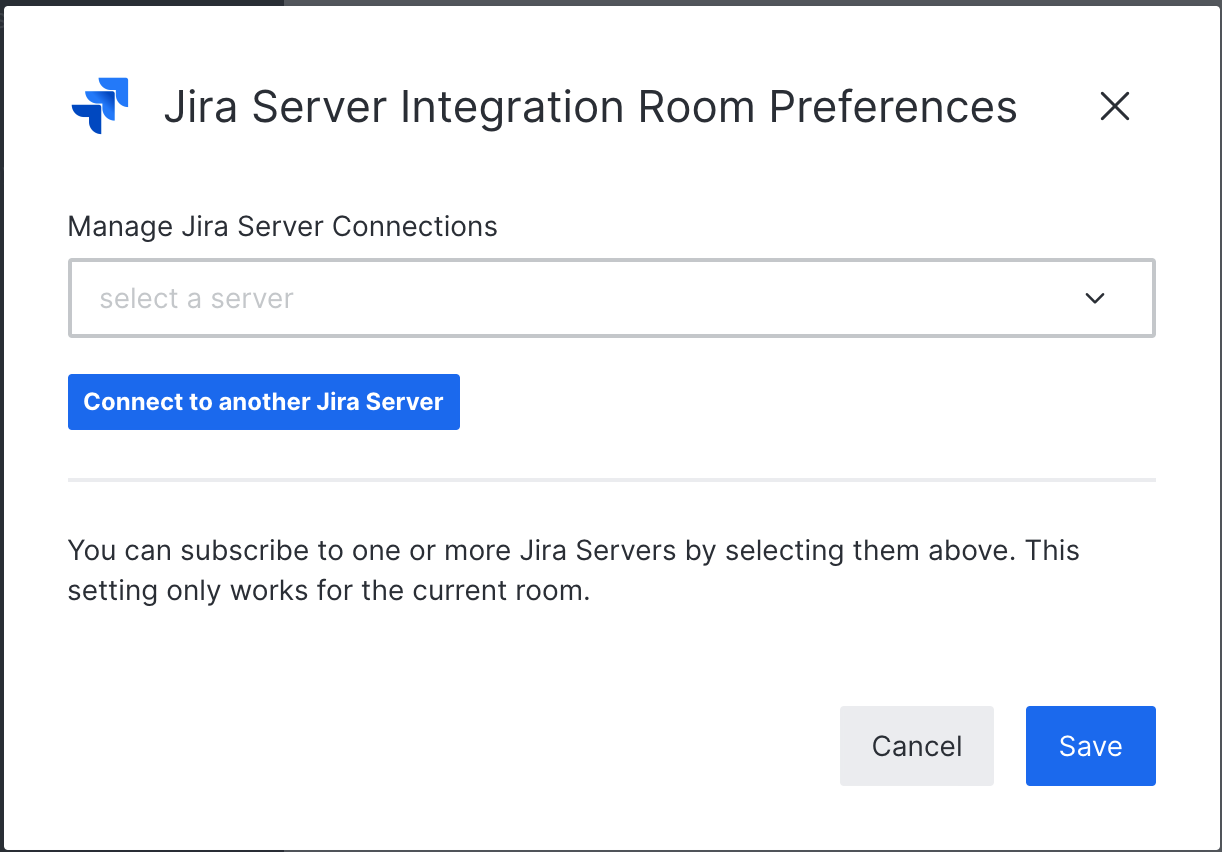Expand the server dropdown chevron arrow
The height and width of the screenshot is (852, 1222).
(1095, 298)
